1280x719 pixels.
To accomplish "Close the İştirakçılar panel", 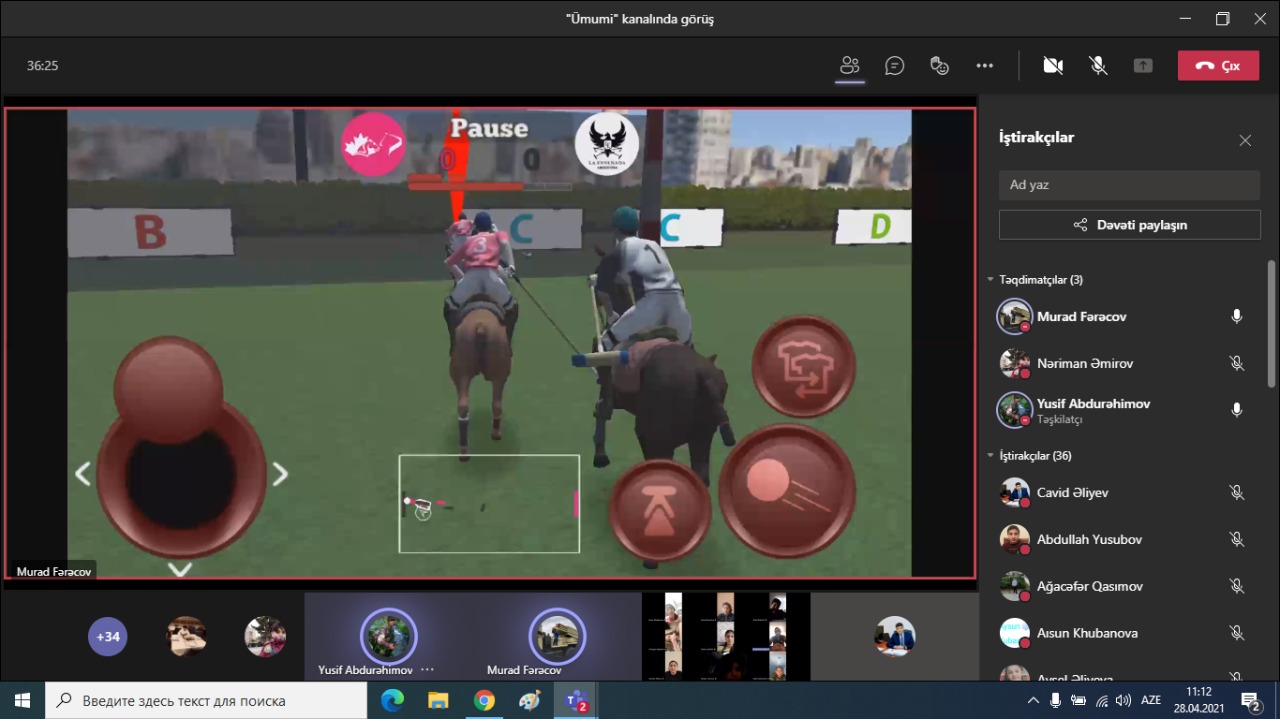I will pyautogui.click(x=1245, y=141).
